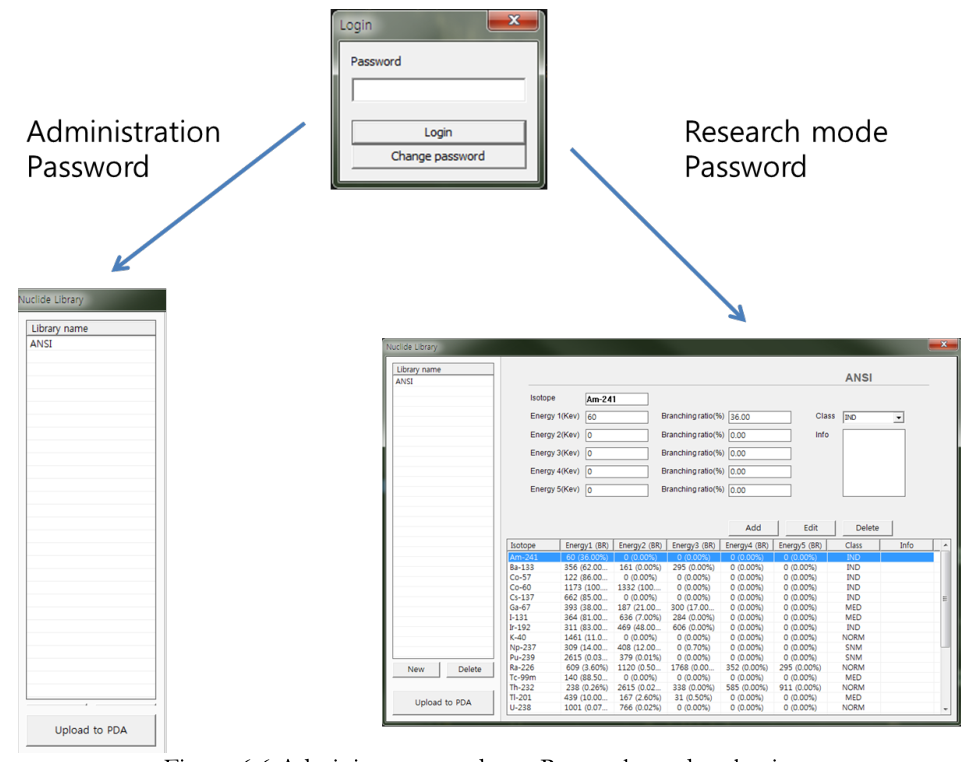Select the Th-232 row
The image size is (970, 762).
[x=721, y=687]
